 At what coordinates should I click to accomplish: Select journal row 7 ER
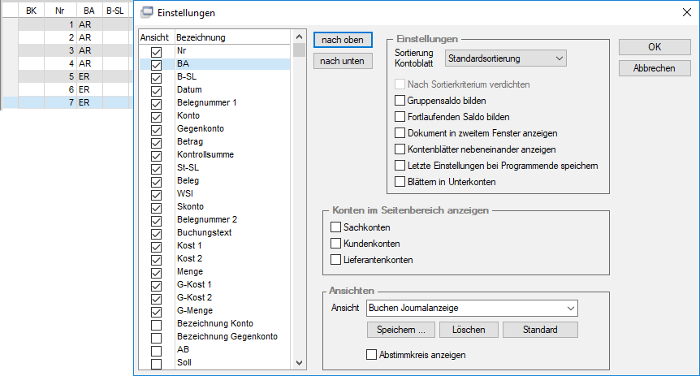click(67, 102)
